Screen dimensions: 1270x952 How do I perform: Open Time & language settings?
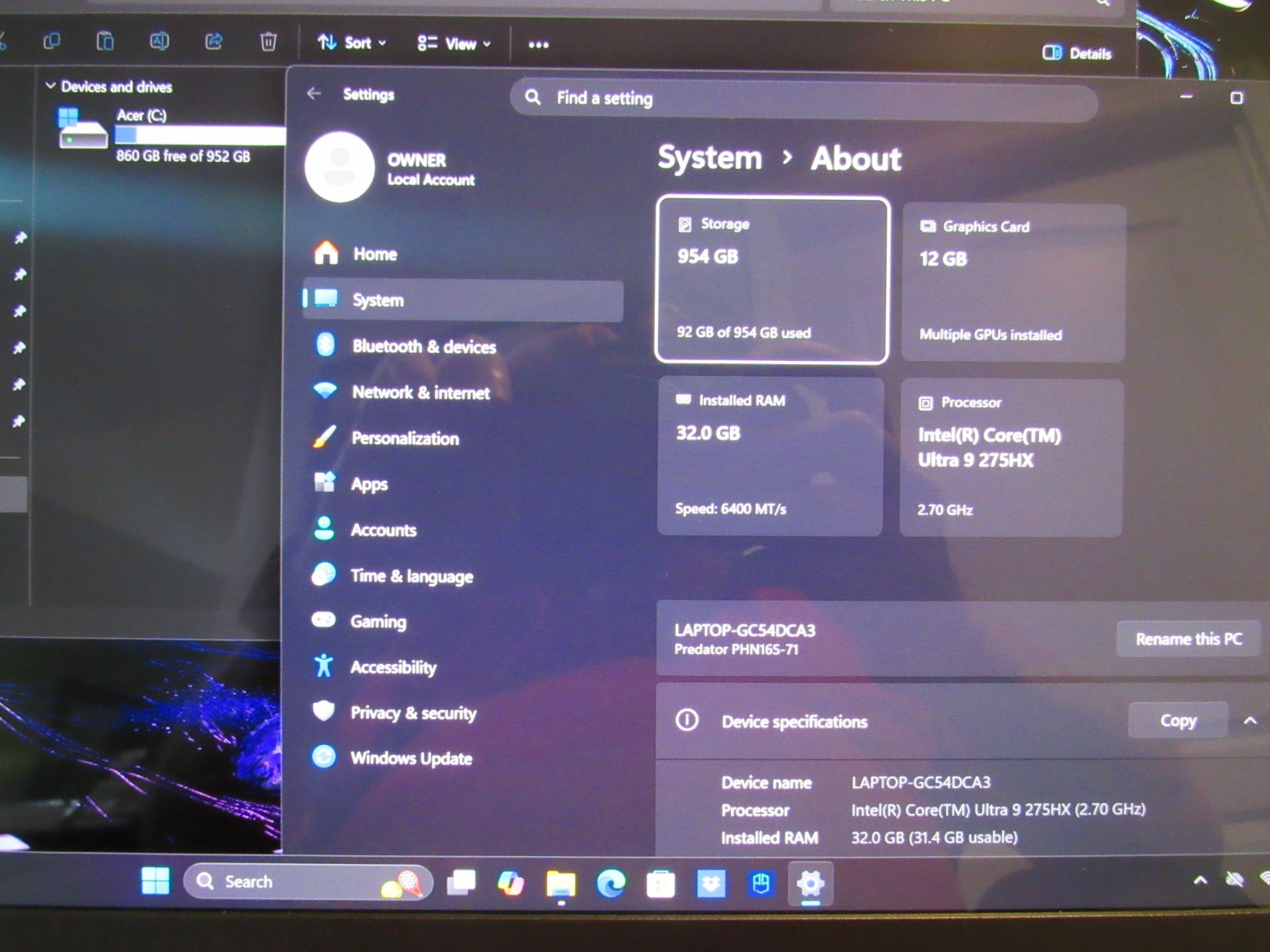(x=463, y=575)
